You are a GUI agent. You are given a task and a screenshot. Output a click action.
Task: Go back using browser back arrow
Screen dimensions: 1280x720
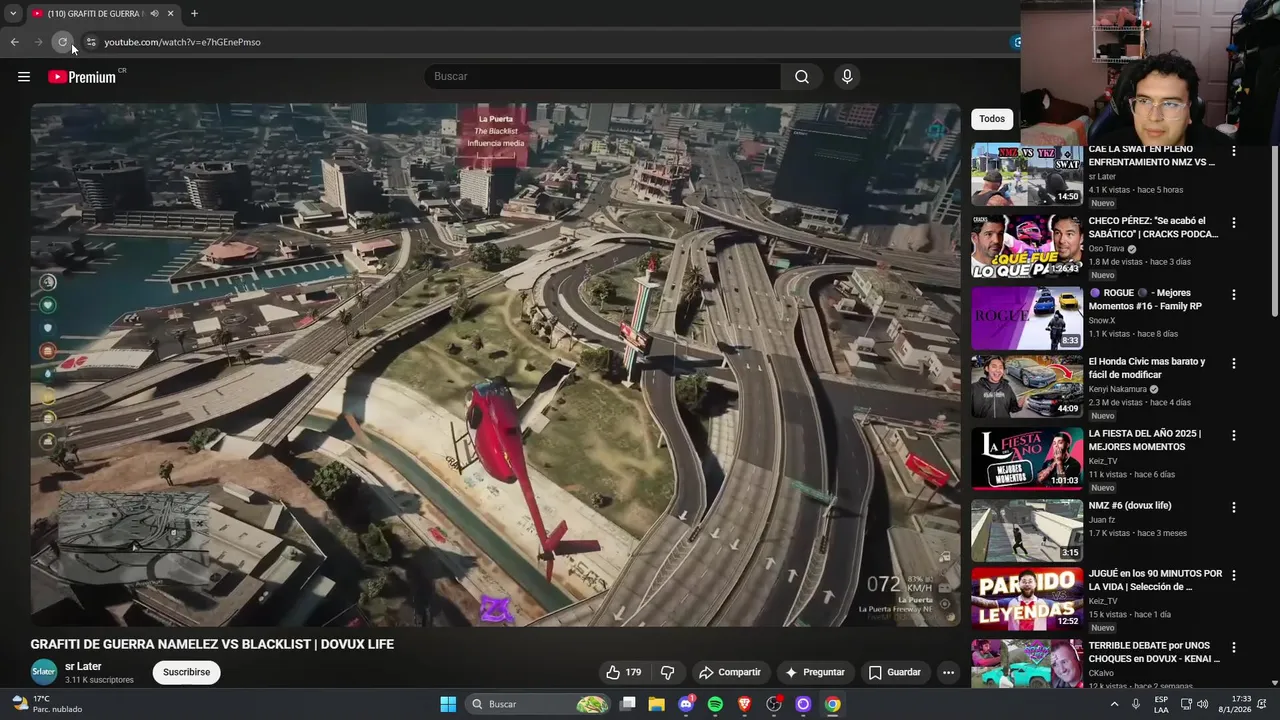point(14,42)
